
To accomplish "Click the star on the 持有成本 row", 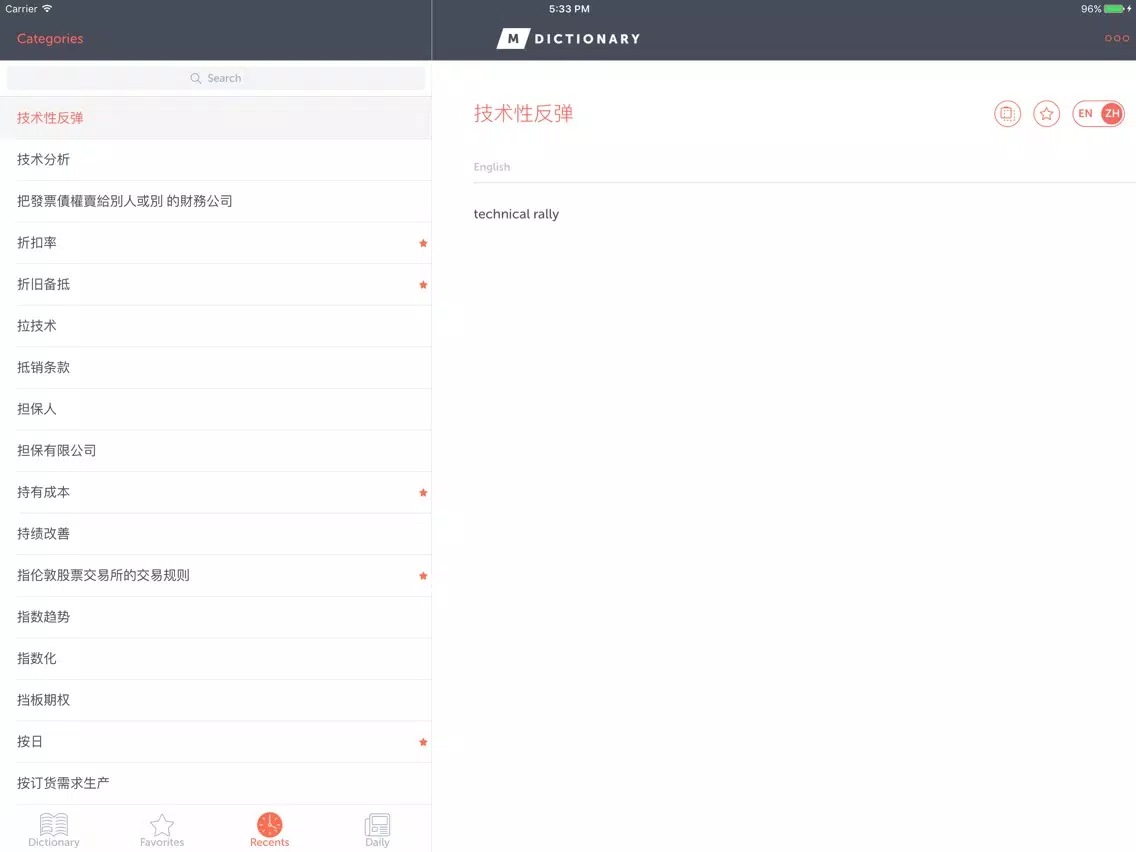I will coord(423,493).
